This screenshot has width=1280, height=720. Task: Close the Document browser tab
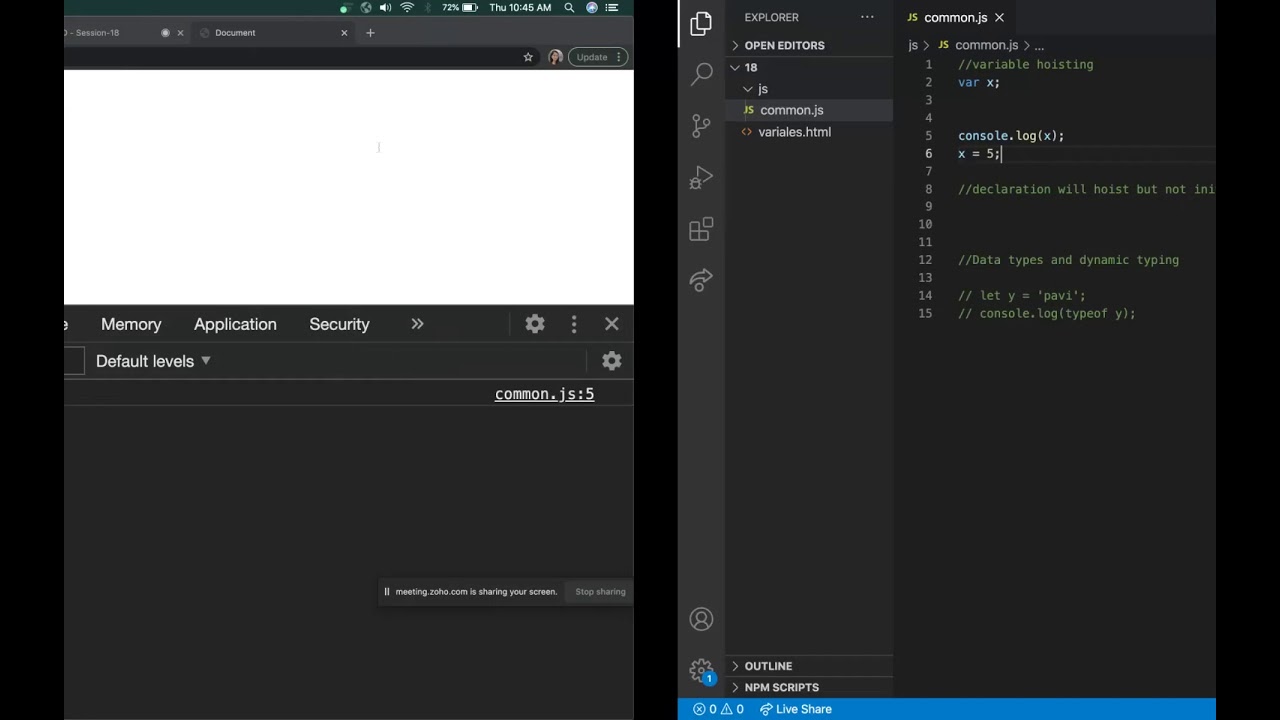(x=344, y=32)
